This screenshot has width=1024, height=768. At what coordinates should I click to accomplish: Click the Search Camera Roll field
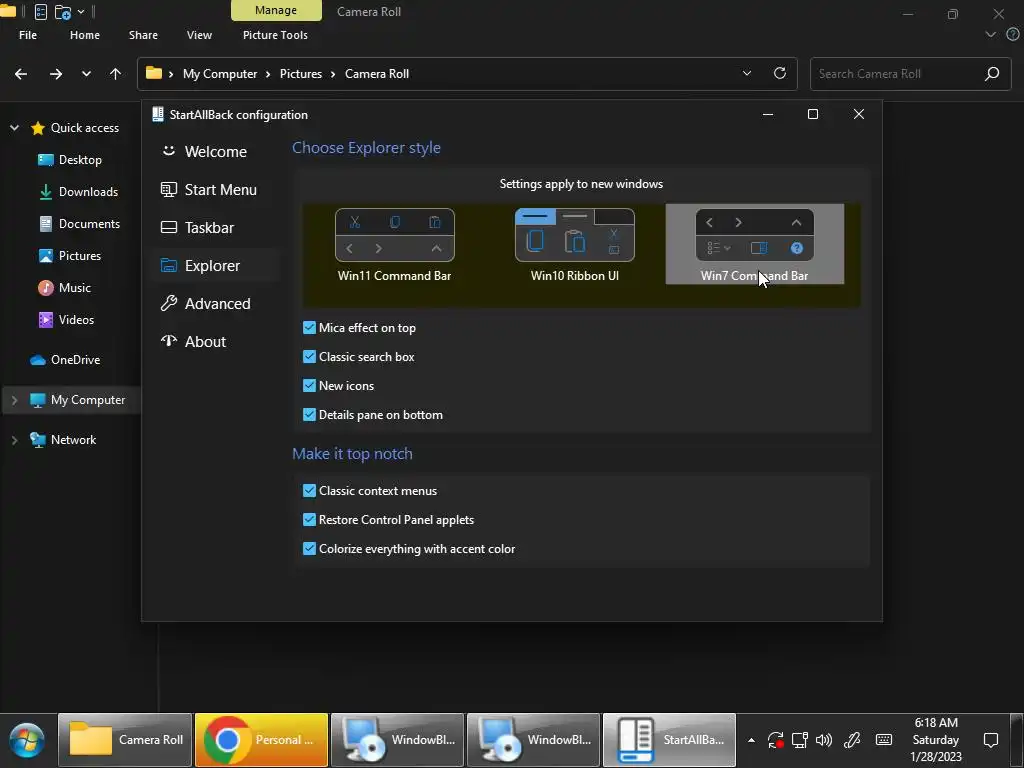click(x=910, y=74)
